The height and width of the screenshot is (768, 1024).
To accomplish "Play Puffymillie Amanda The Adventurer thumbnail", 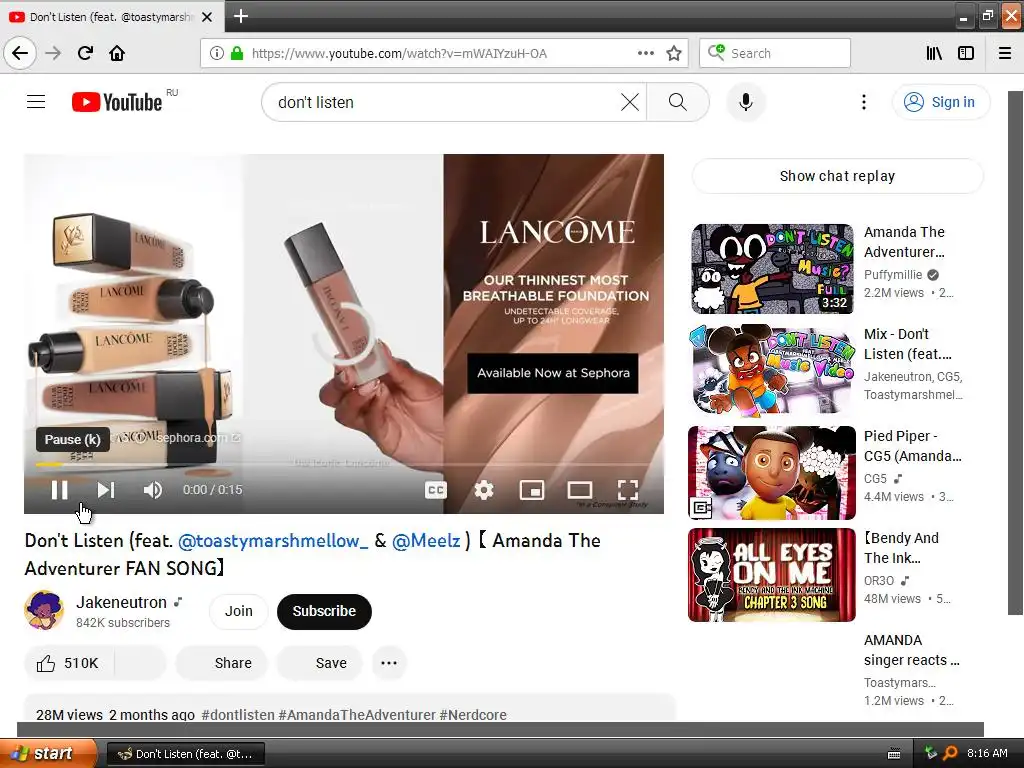I will 772,269.
